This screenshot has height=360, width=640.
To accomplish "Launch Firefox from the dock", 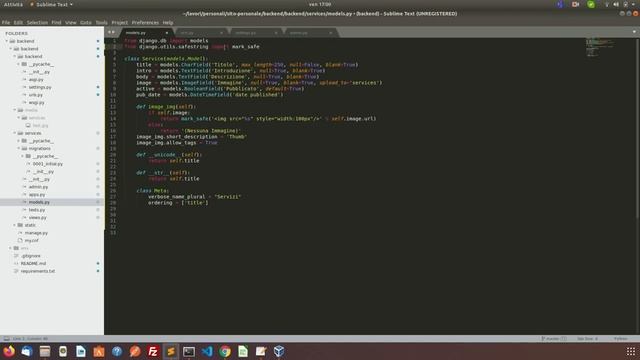I will 9,351.
